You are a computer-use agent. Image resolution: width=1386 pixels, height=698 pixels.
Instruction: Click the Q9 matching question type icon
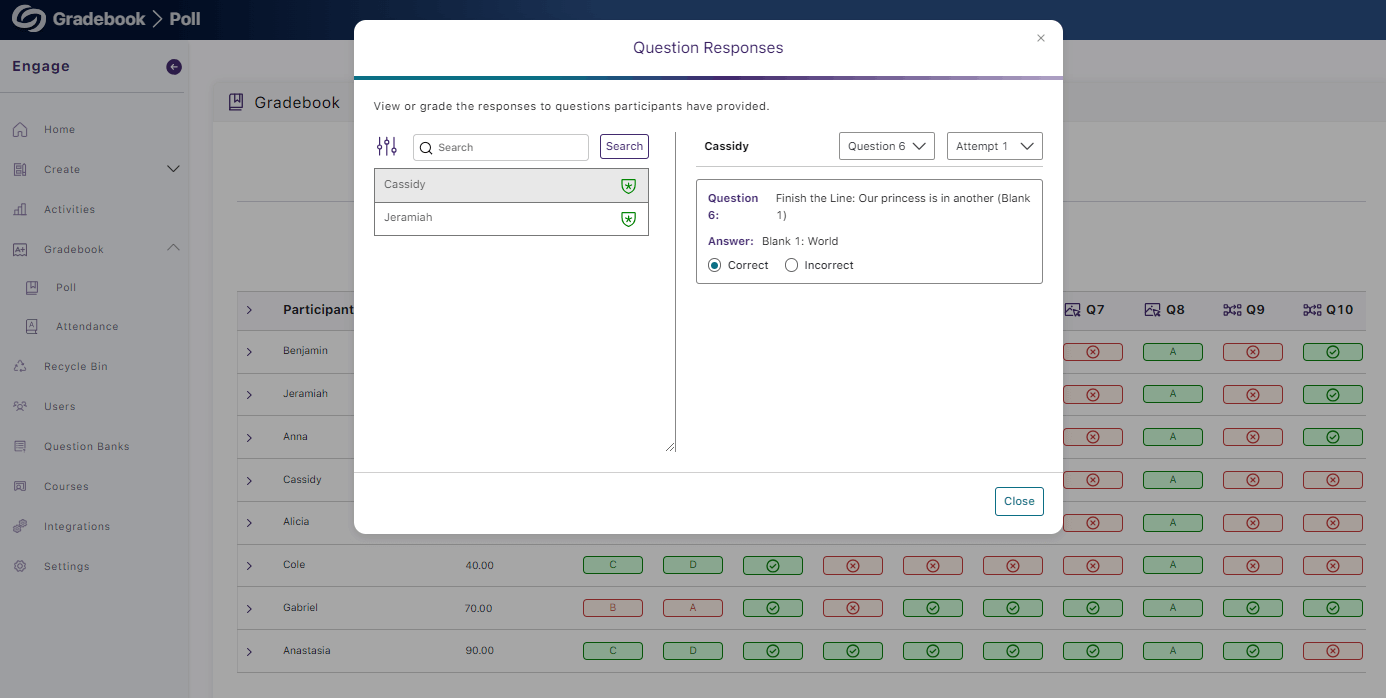(x=1232, y=310)
